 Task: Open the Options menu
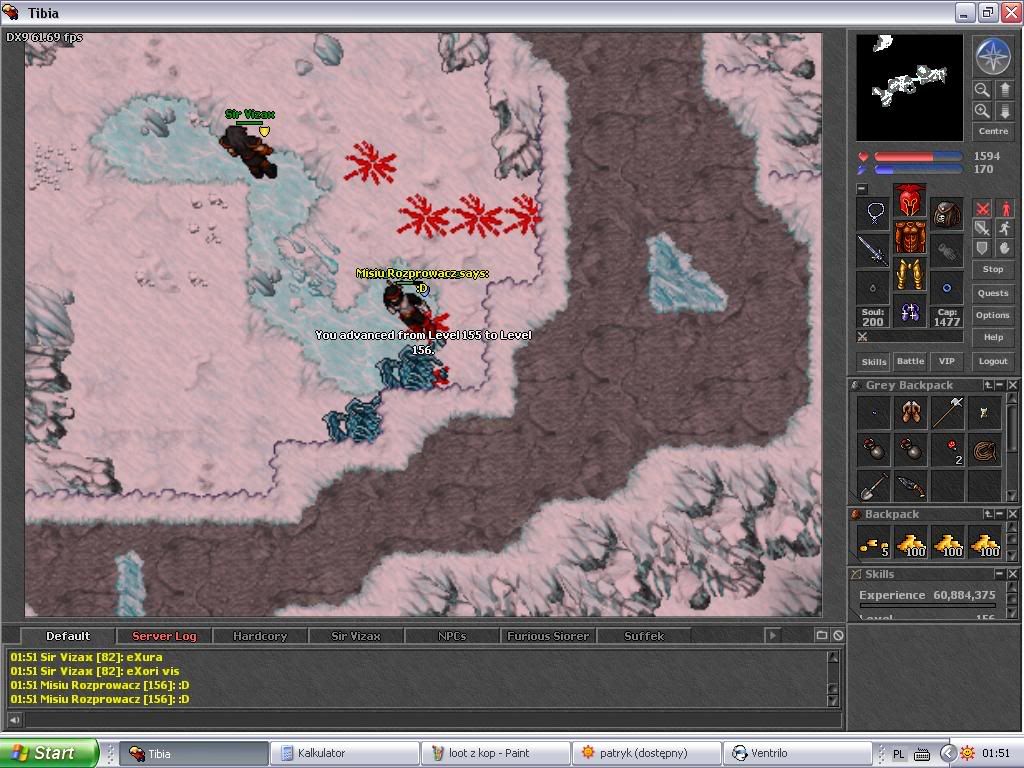click(x=993, y=315)
